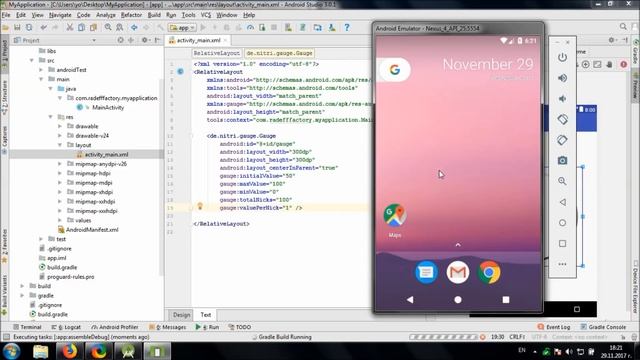Viewport: 640px width, 360px height.
Task: Select proguard-rules.pro file
Action: coord(70,276)
